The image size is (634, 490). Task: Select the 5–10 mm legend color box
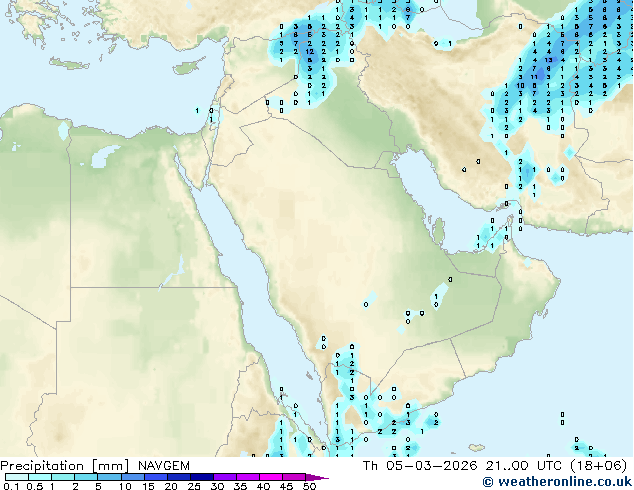point(109,477)
